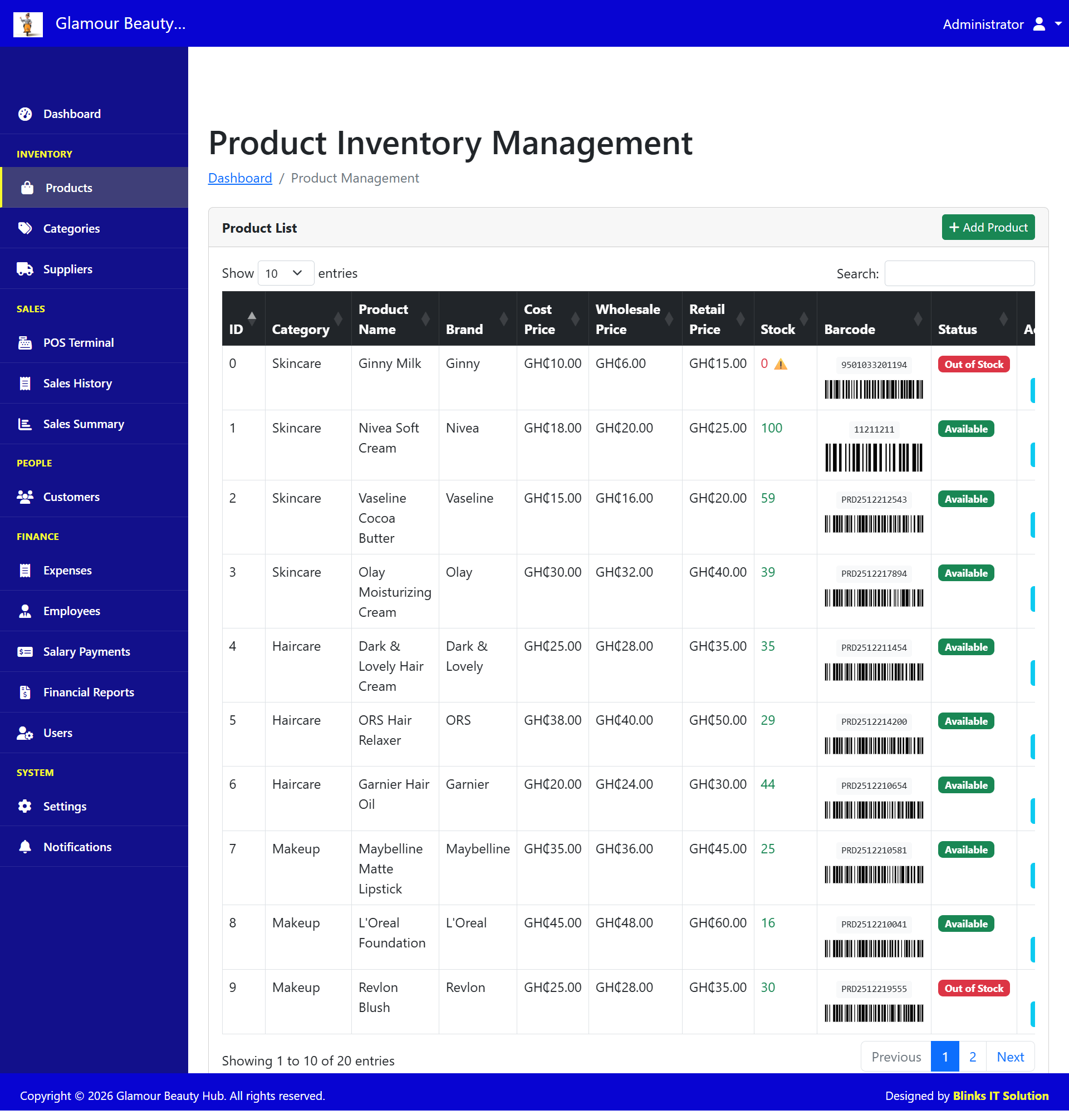Sort table by Cost Price column

pyautogui.click(x=552, y=319)
